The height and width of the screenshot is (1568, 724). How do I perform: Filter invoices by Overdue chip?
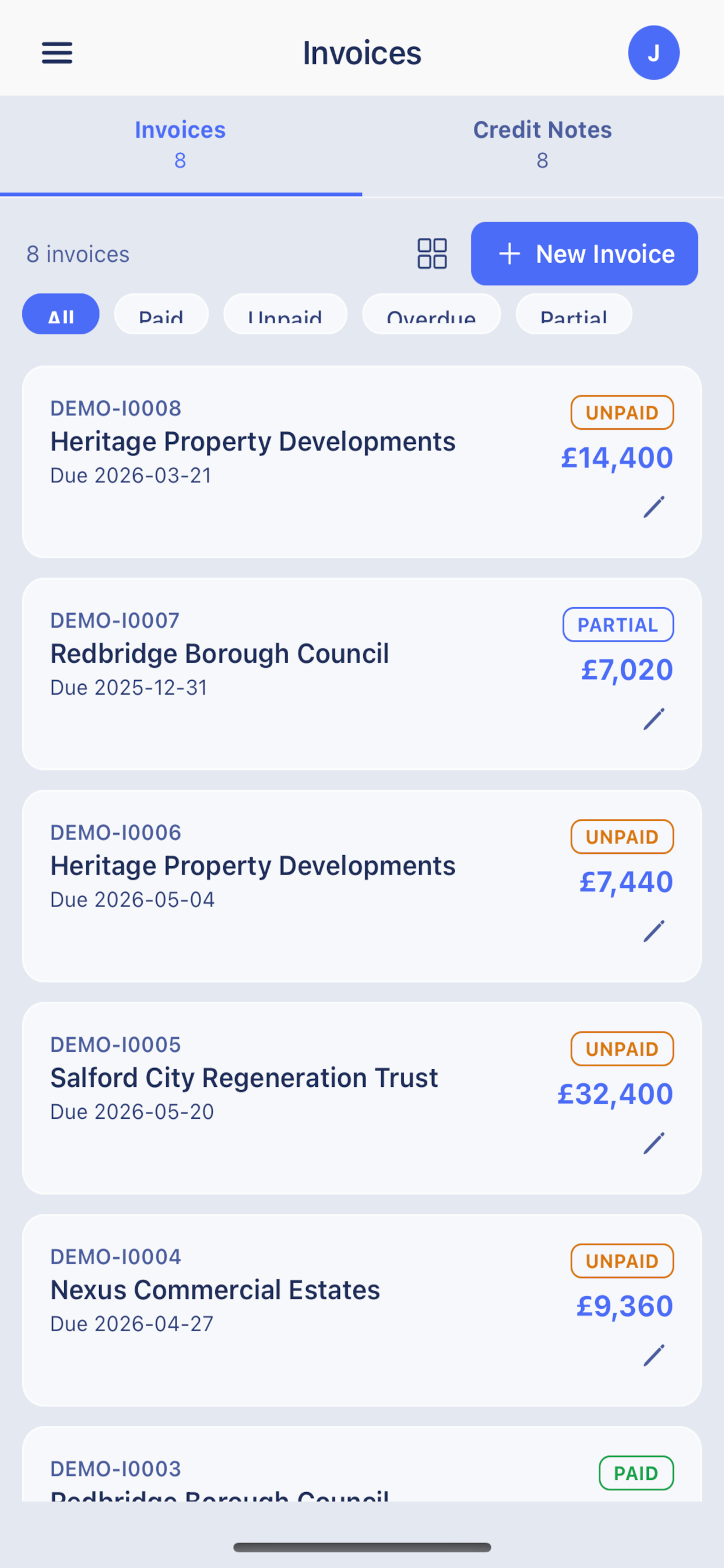pos(431,314)
